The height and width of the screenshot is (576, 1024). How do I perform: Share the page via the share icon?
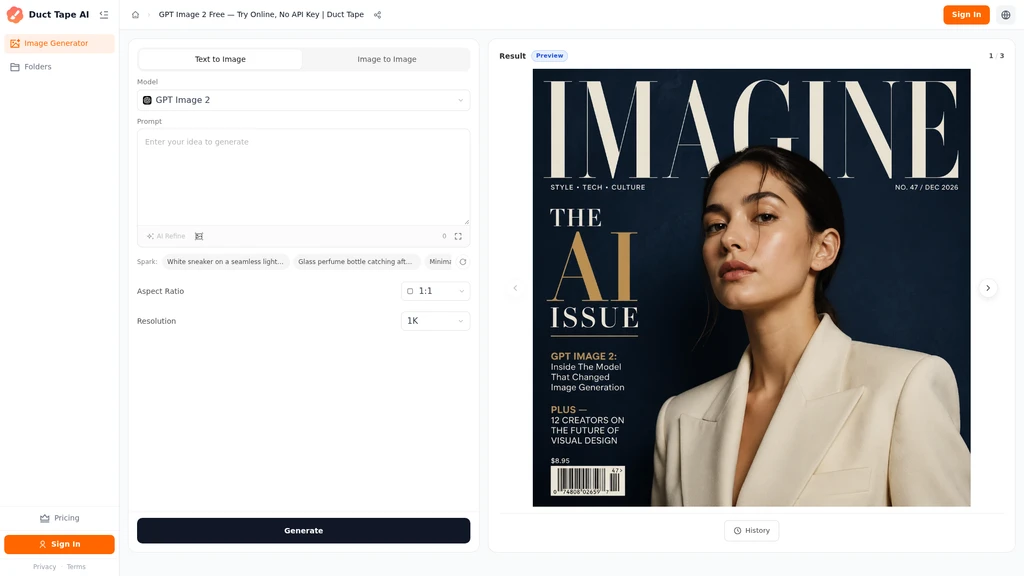click(377, 14)
